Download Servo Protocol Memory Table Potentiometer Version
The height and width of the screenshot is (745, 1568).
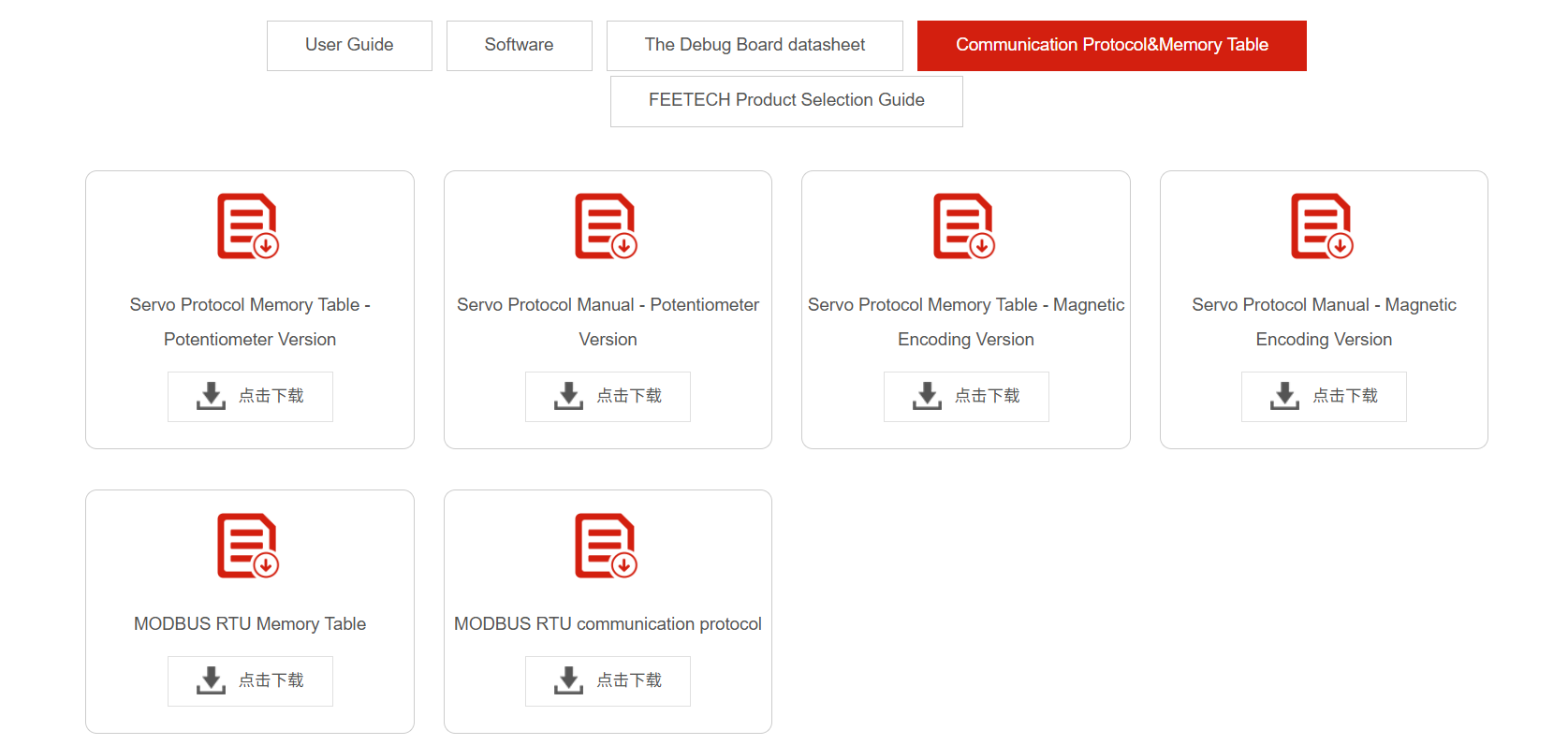pyautogui.click(x=250, y=397)
